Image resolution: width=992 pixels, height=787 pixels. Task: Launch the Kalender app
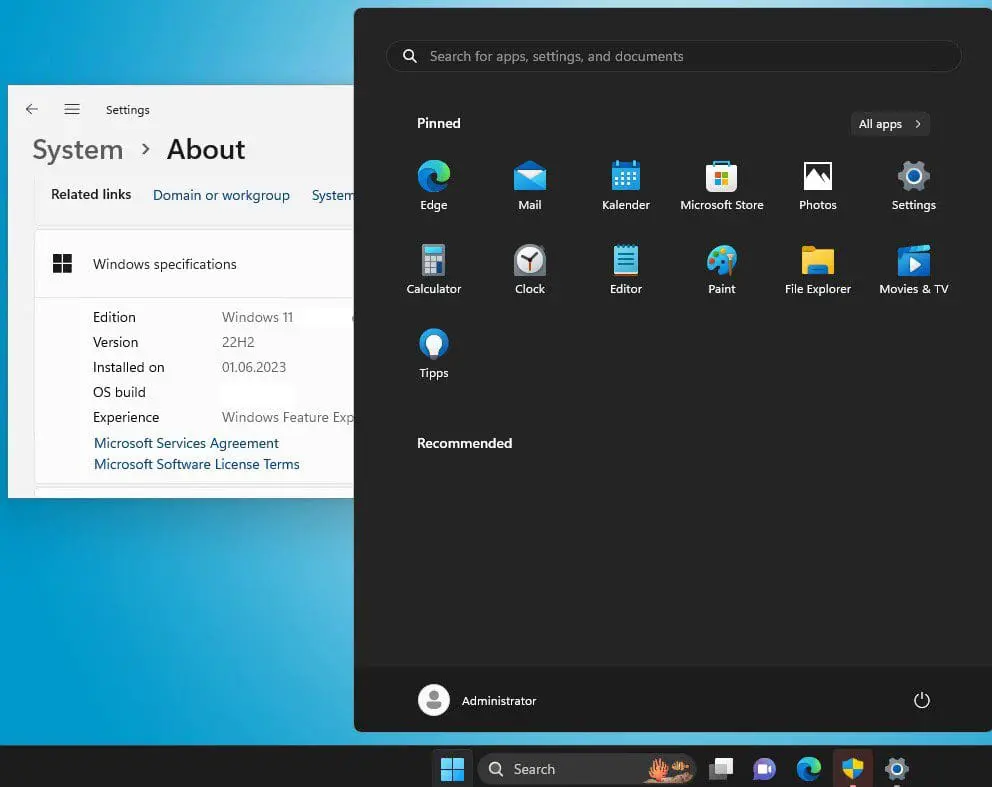(625, 185)
